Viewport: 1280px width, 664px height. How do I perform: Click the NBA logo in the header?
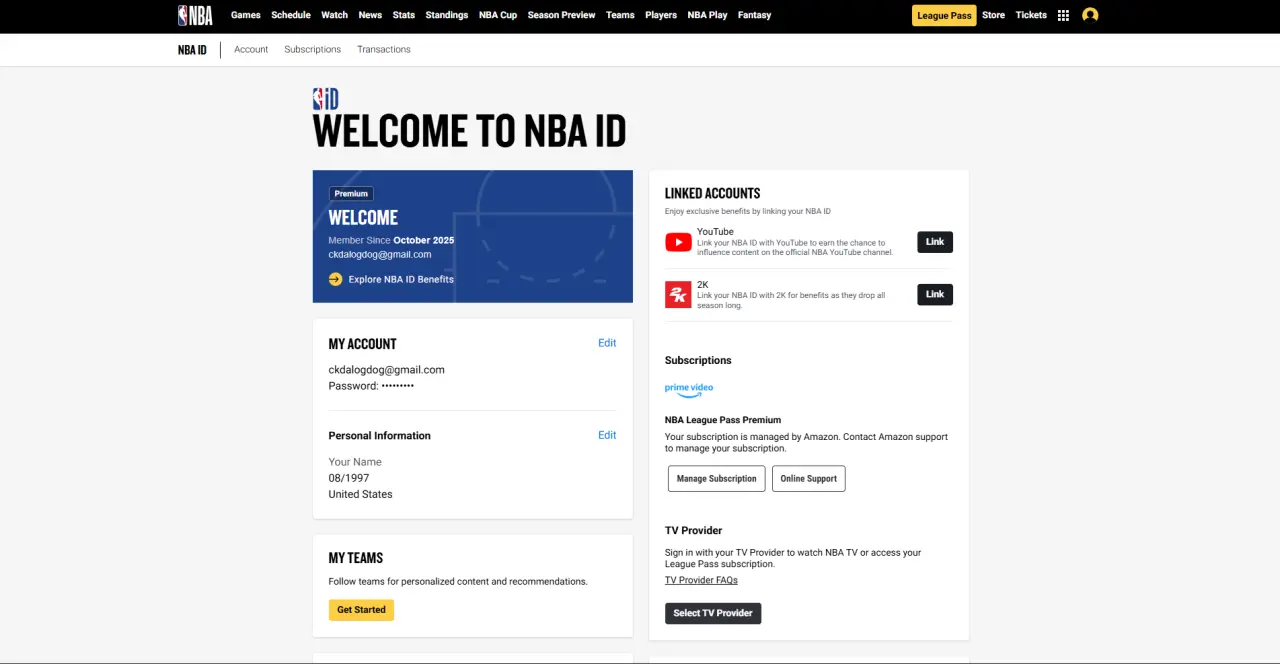pyautogui.click(x=195, y=15)
